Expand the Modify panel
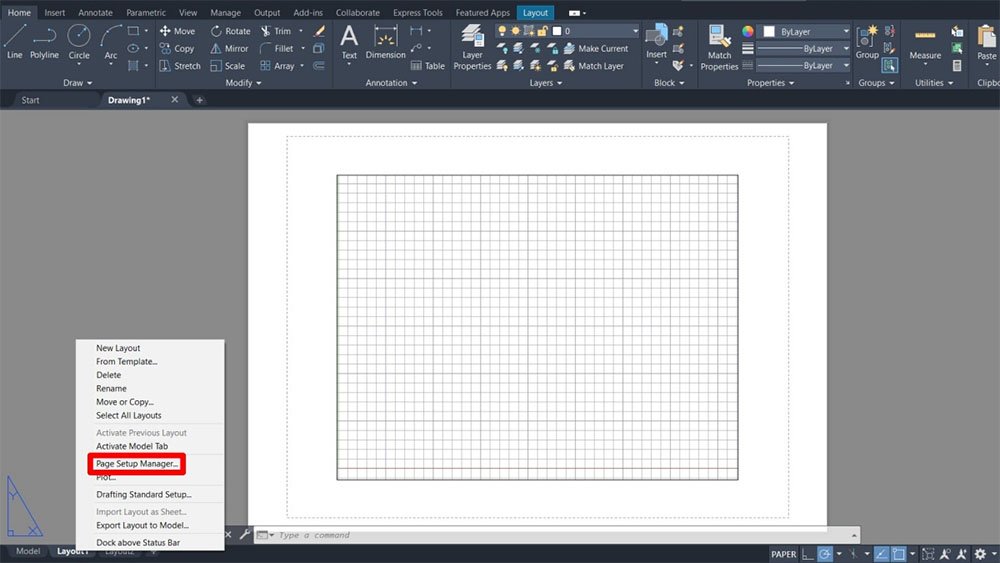Image resolution: width=1000 pixels, height=563 pixels. (243, 83)
